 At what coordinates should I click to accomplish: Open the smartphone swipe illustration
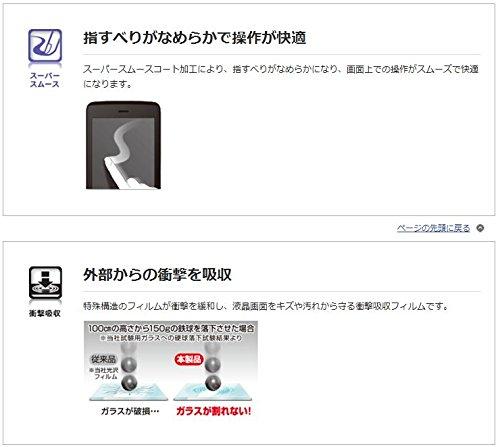[x=123, y=145]
